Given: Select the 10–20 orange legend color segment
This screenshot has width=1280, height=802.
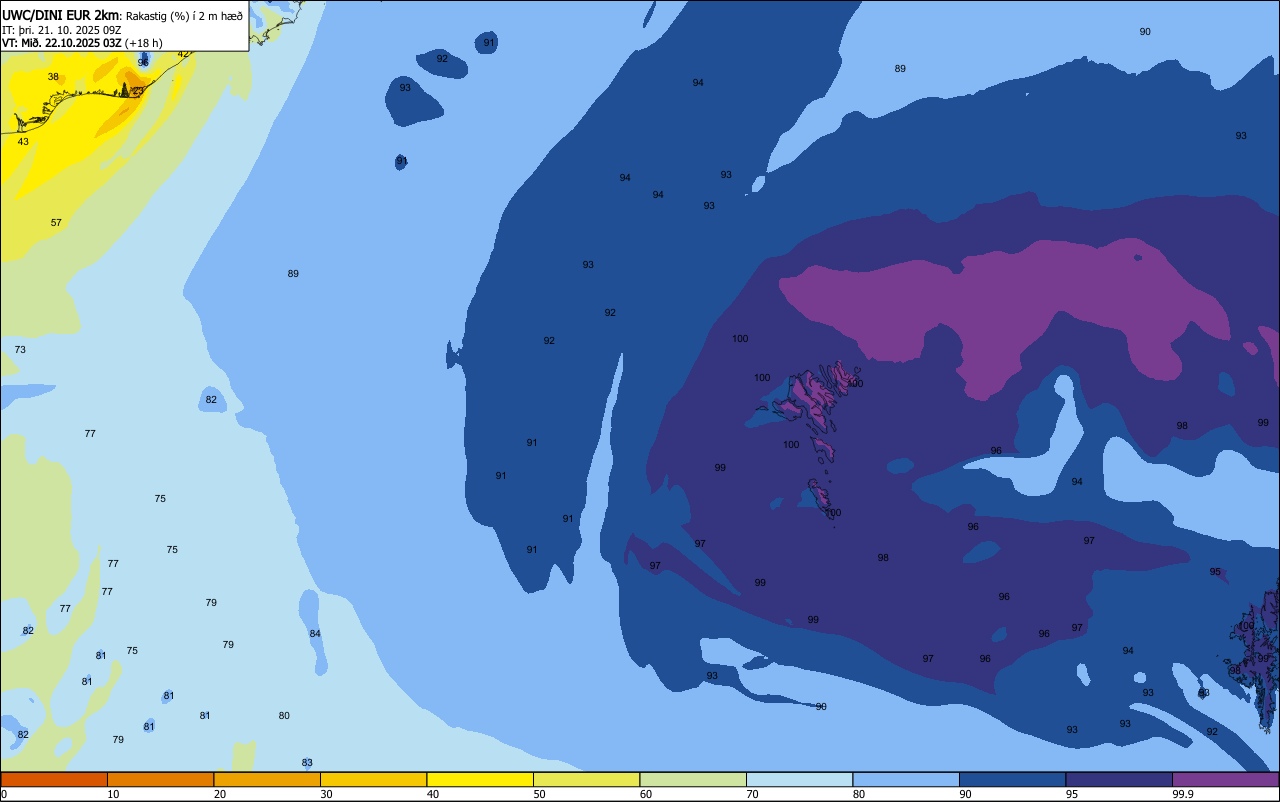Looking at the screenshot, I should (160, 779).
